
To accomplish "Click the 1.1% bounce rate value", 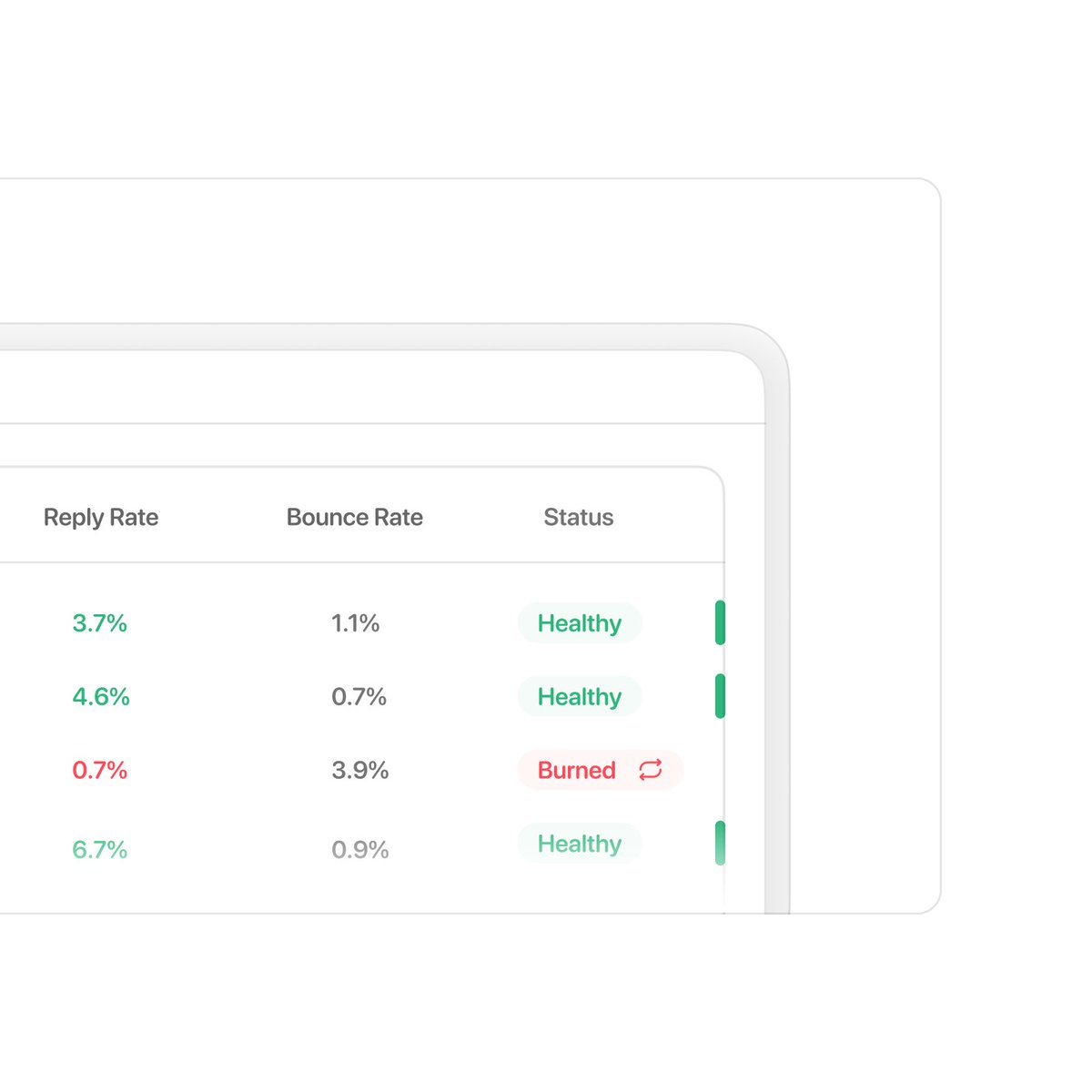I will [x=356, y=623].
